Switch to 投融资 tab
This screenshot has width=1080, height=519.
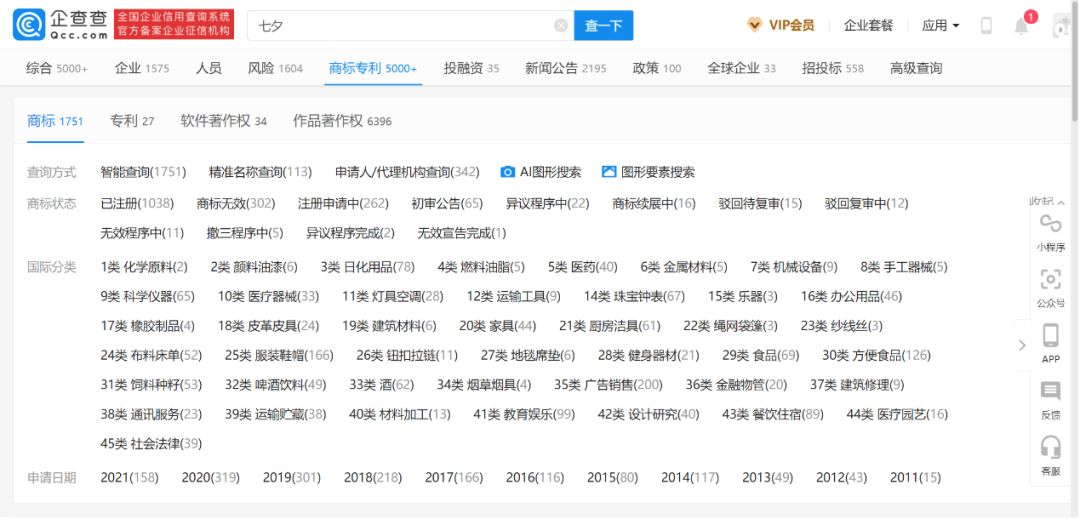pos(472,68)
